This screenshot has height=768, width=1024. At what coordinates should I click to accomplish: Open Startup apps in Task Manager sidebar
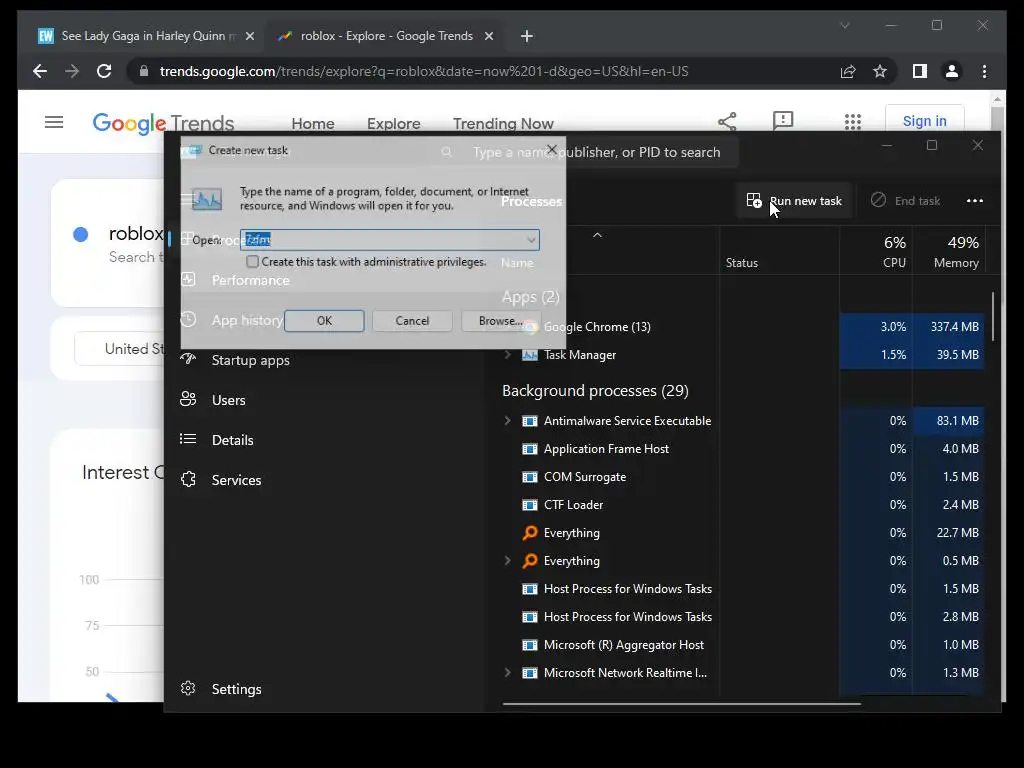click(250, 360)
